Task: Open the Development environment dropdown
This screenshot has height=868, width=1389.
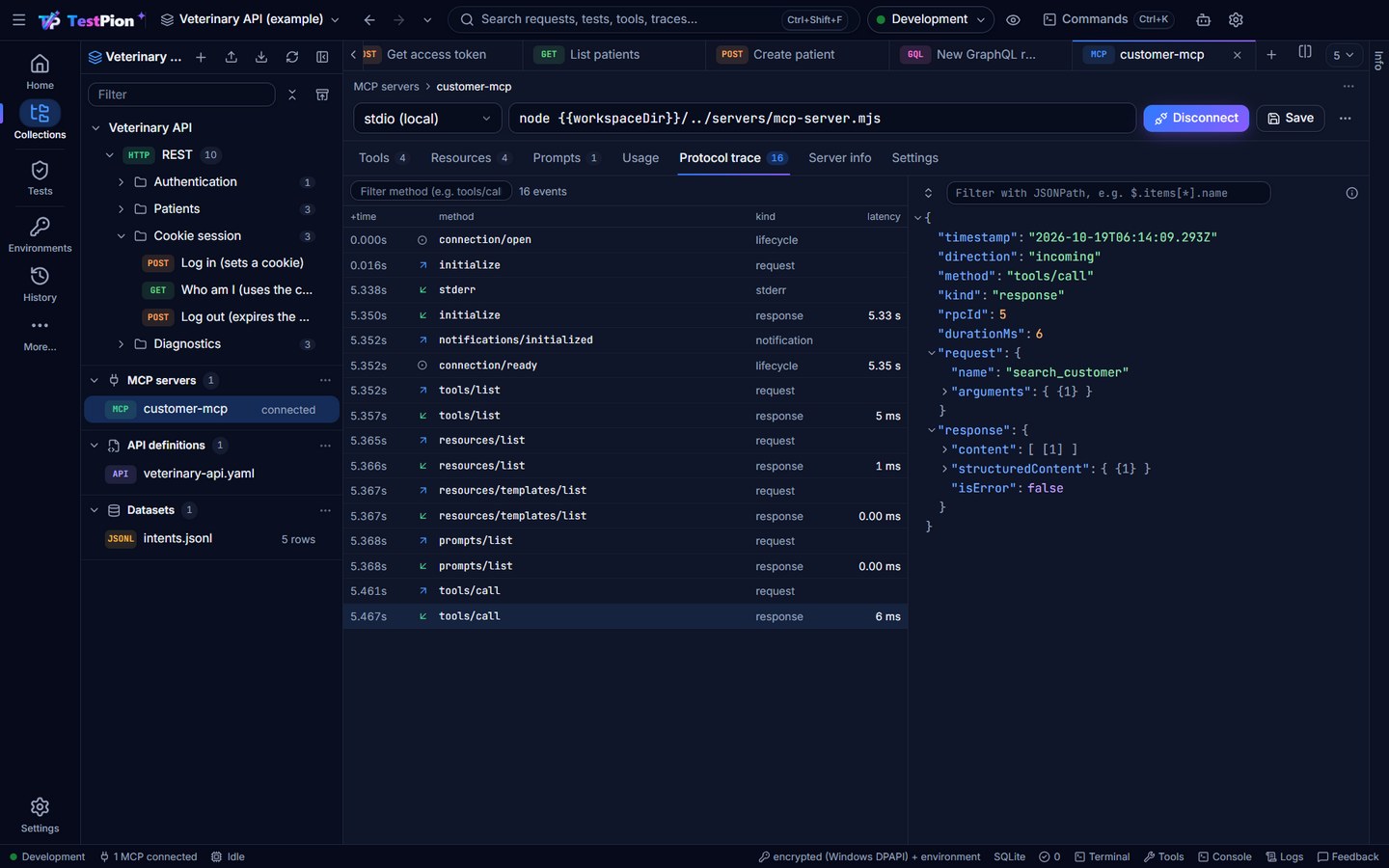Action: pos(931,19)
